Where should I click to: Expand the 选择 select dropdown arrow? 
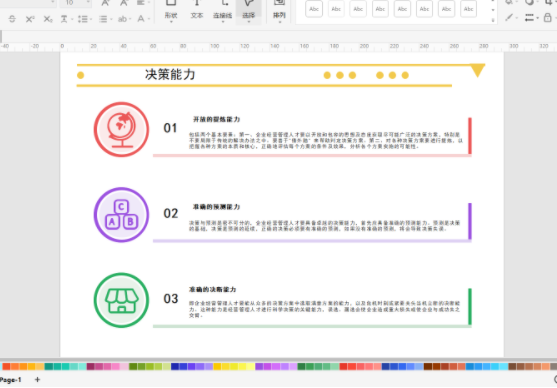click(249, 22)
